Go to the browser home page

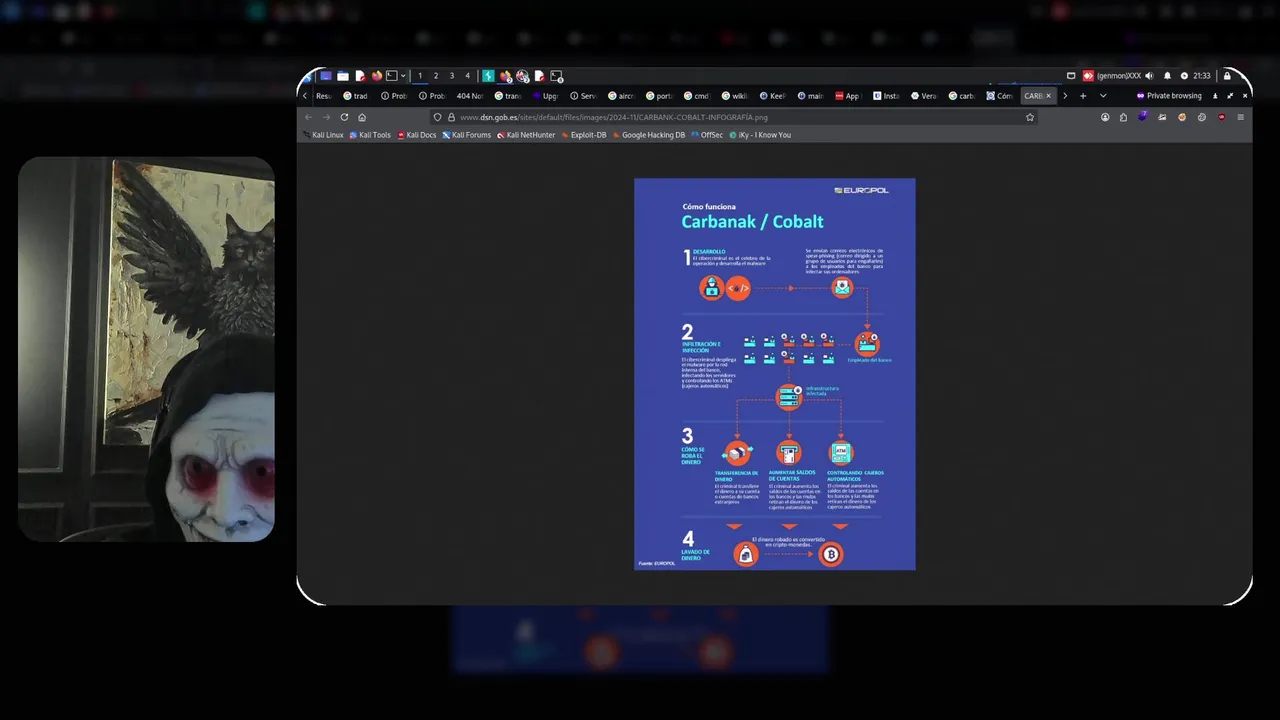[362, 117]
